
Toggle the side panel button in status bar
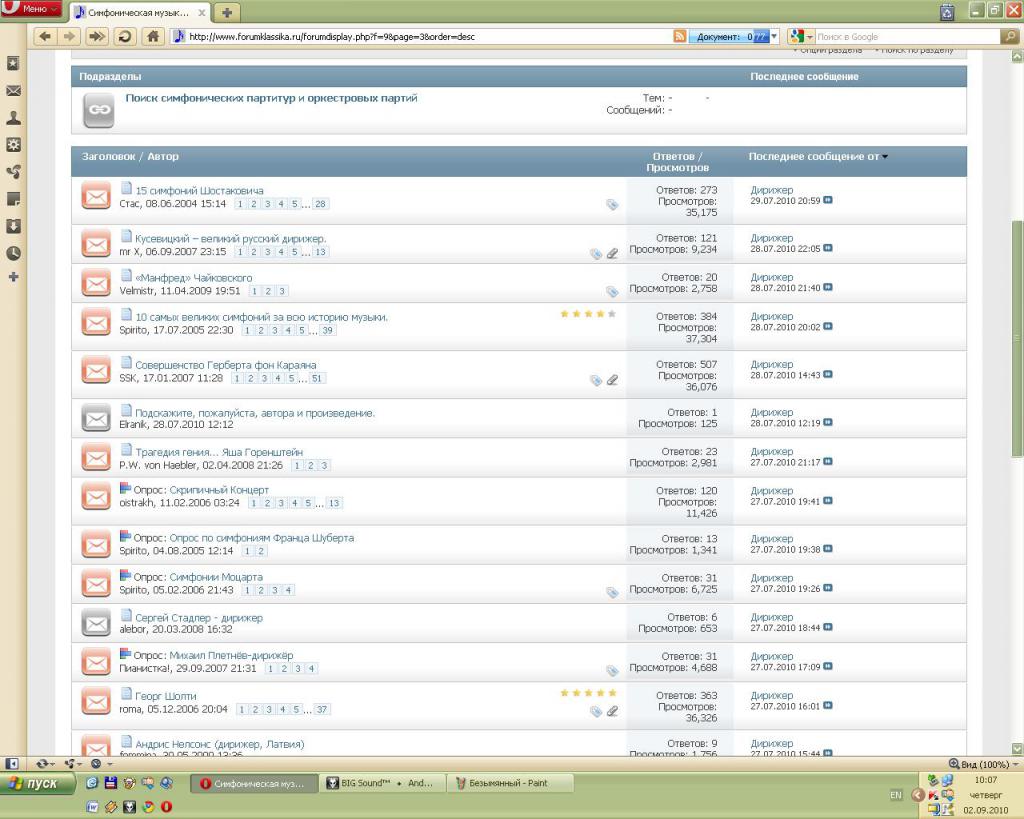point(12,764)
